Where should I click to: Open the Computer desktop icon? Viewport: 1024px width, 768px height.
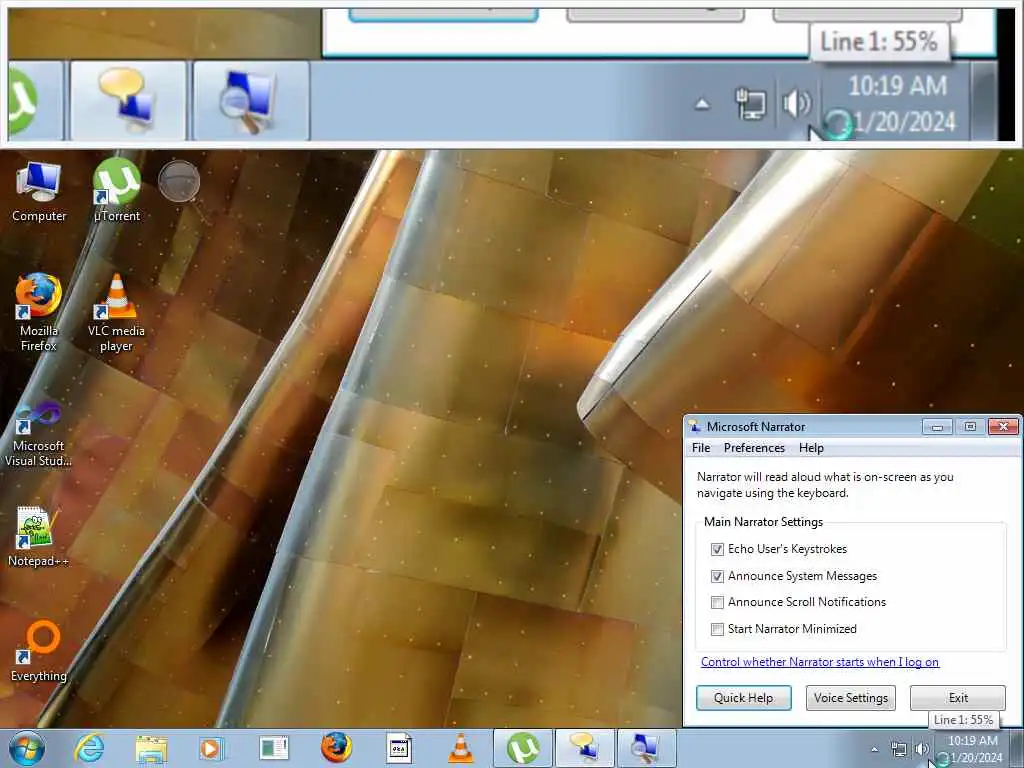(39, 191)
